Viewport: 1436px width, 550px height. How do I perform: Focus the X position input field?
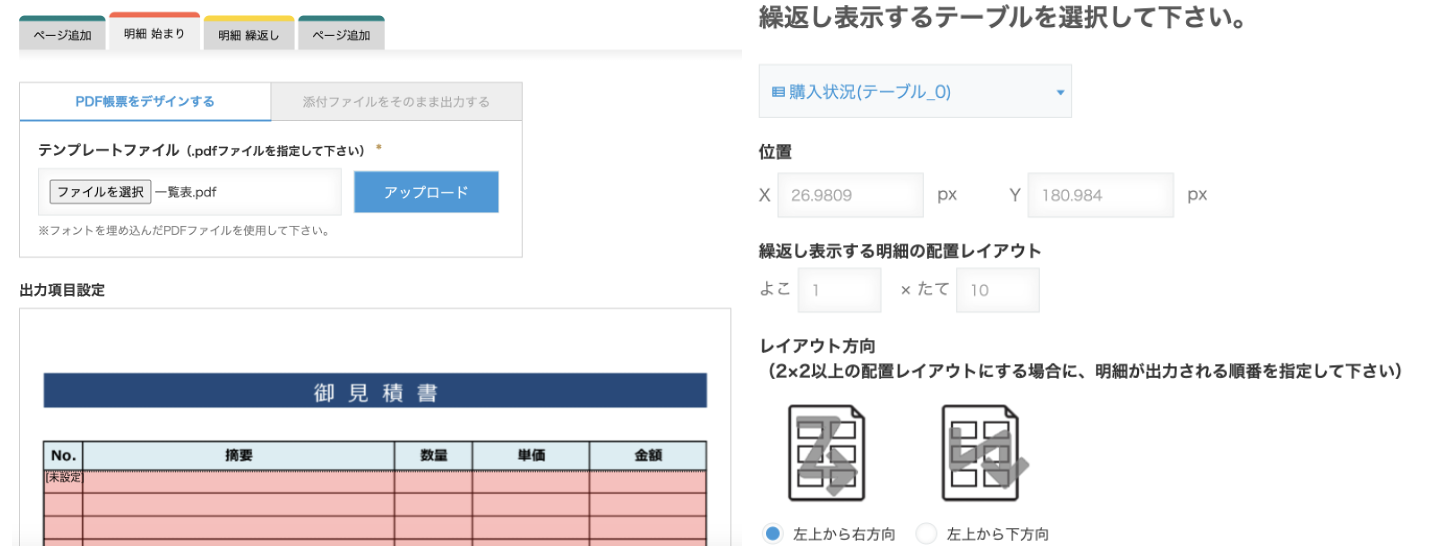851,195
